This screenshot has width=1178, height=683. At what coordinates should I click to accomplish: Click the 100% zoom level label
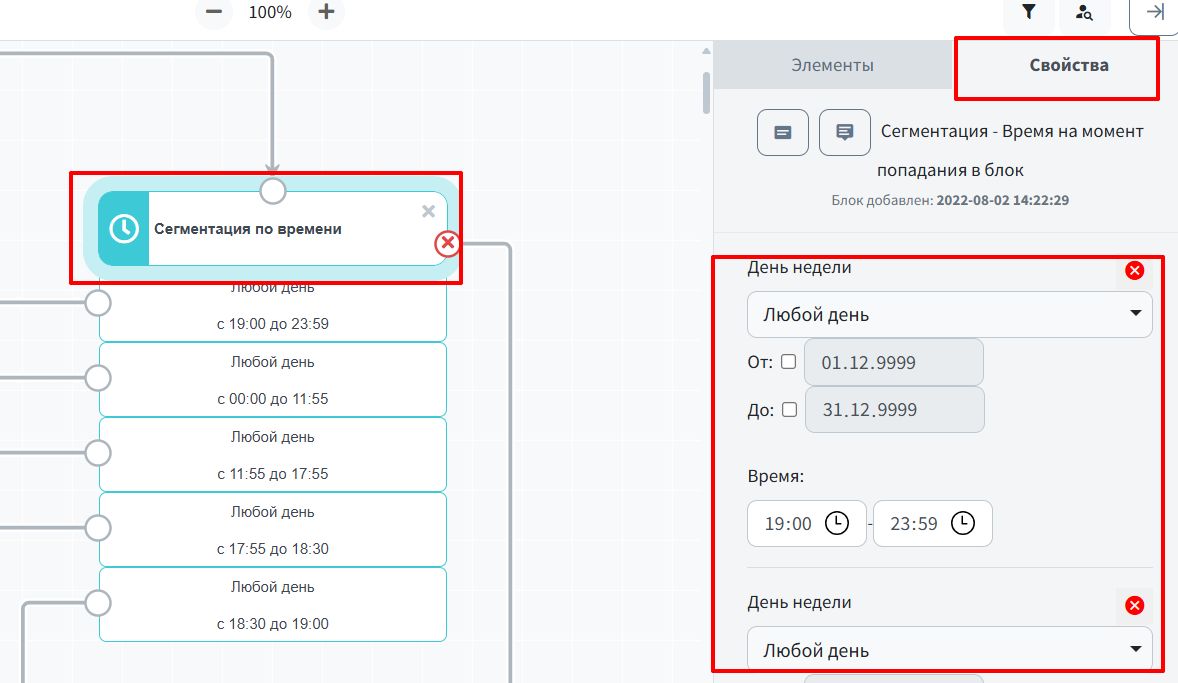(270, 12)
